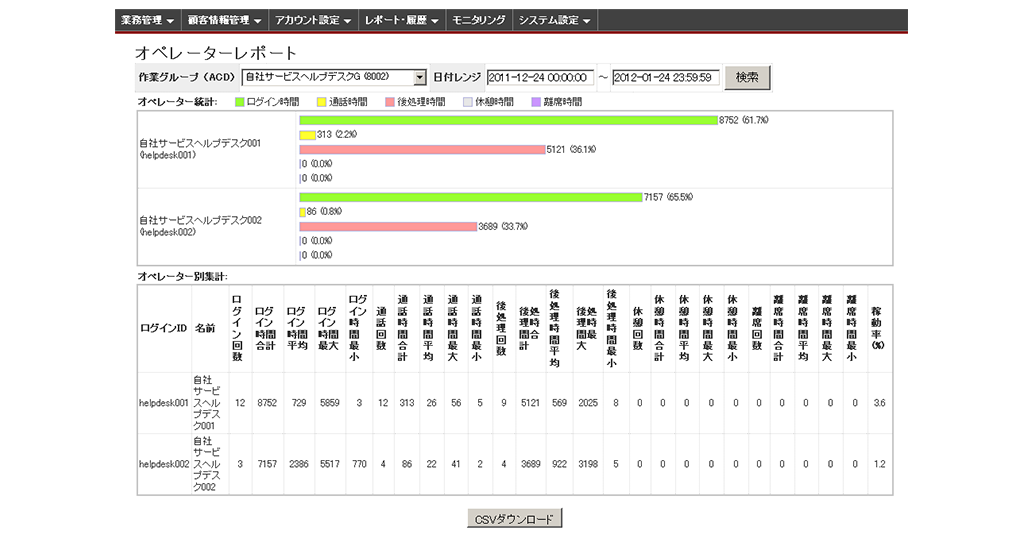Expand the 作業グループ (ACD) dropdown
This screenshot has height=540, width=1024.
(419, 78)
